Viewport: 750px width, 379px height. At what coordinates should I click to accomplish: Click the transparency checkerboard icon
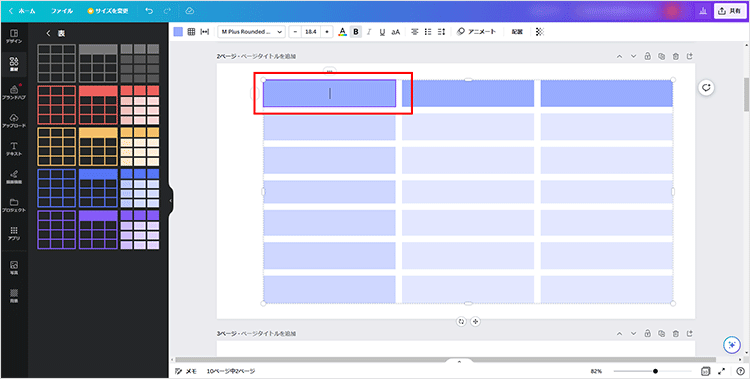pyautogui.click(x=540, y=32)
